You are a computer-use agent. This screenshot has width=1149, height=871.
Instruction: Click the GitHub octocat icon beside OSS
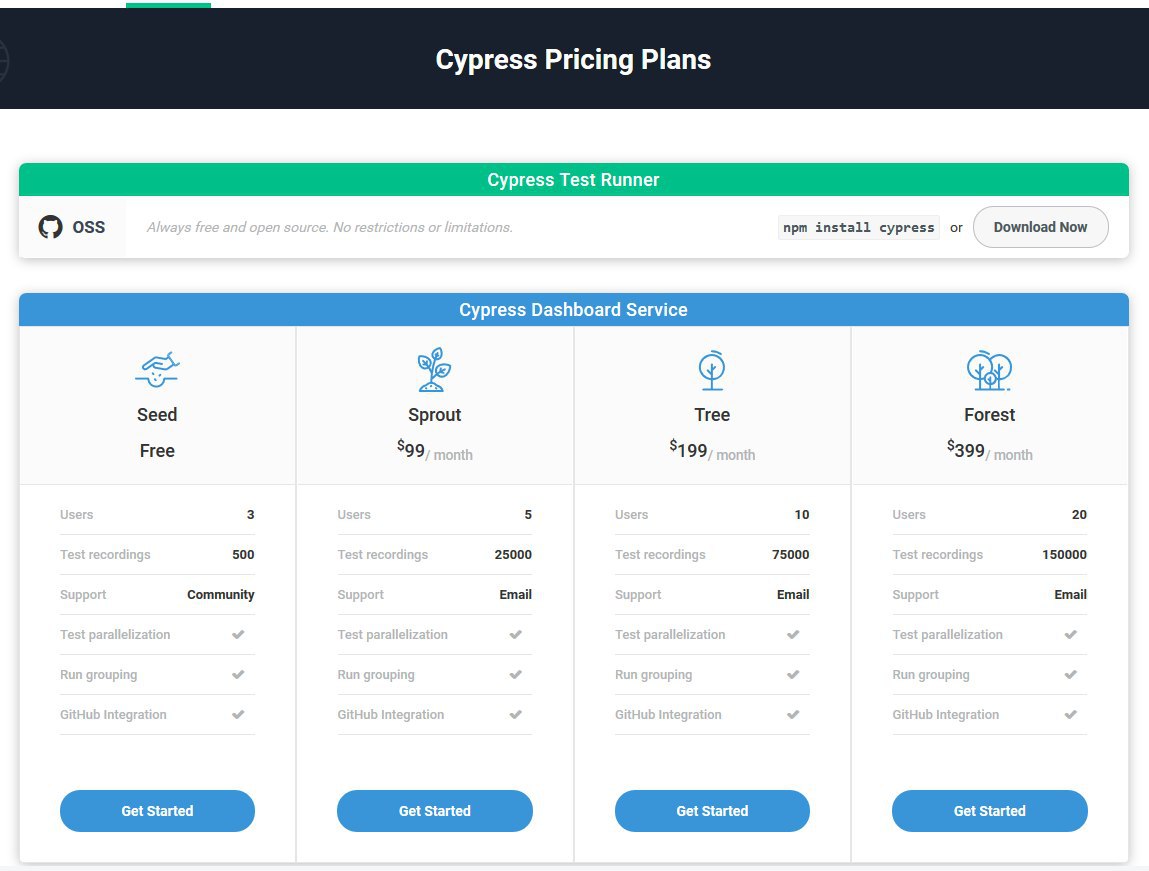coord(51,227)
